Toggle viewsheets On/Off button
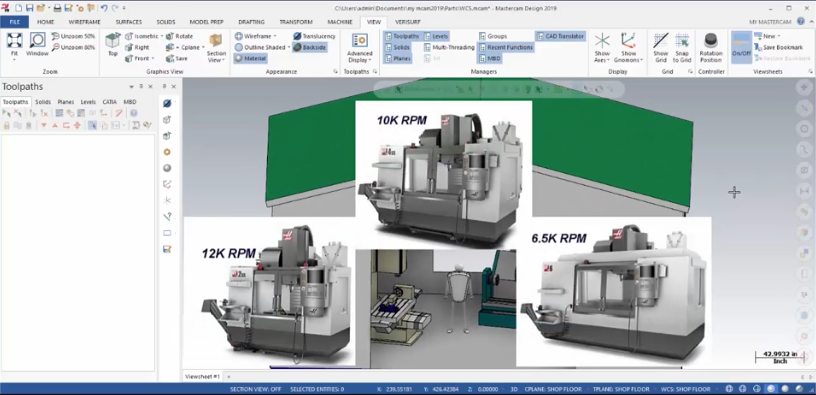Viewport: 816px width, 395px height. tap(741, 47)
